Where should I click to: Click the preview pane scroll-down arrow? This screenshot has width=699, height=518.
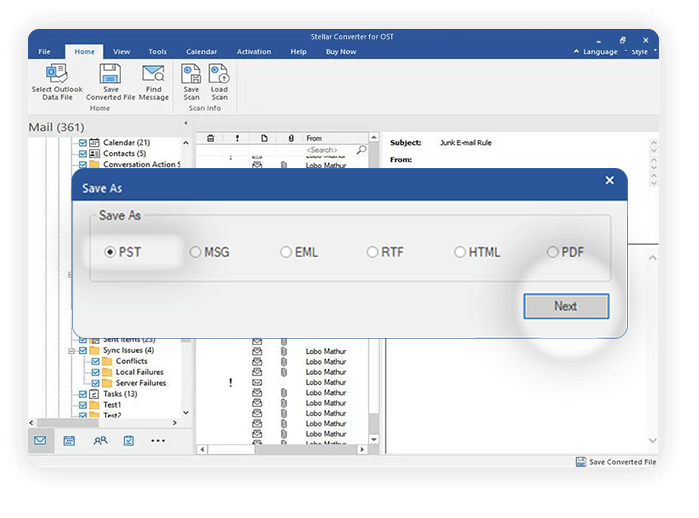(x=653, y=440)
